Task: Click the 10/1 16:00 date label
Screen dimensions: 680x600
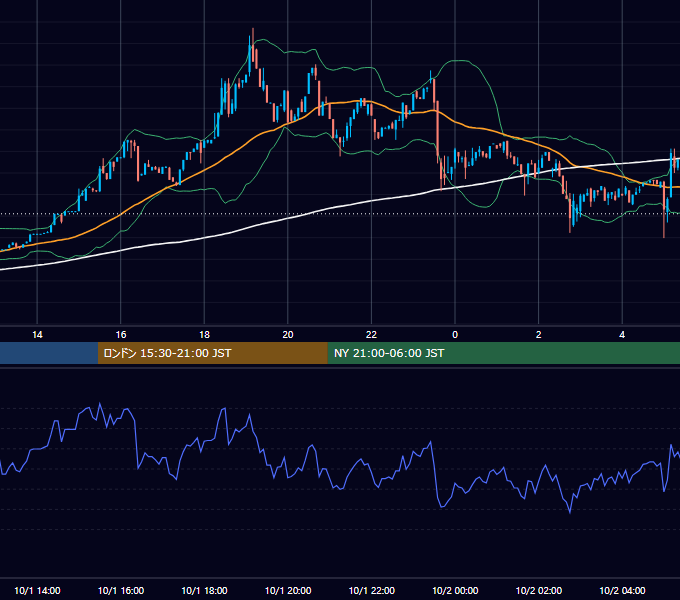Action: 121,590
